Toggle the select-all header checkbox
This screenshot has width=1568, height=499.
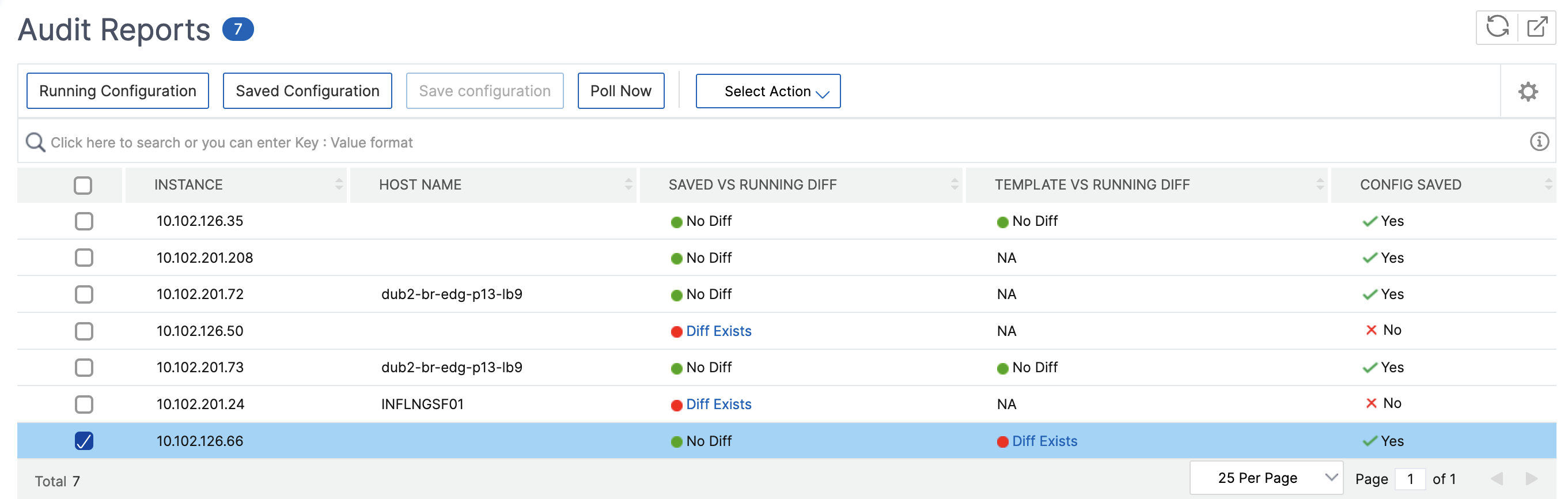click(x=83, y=185)
